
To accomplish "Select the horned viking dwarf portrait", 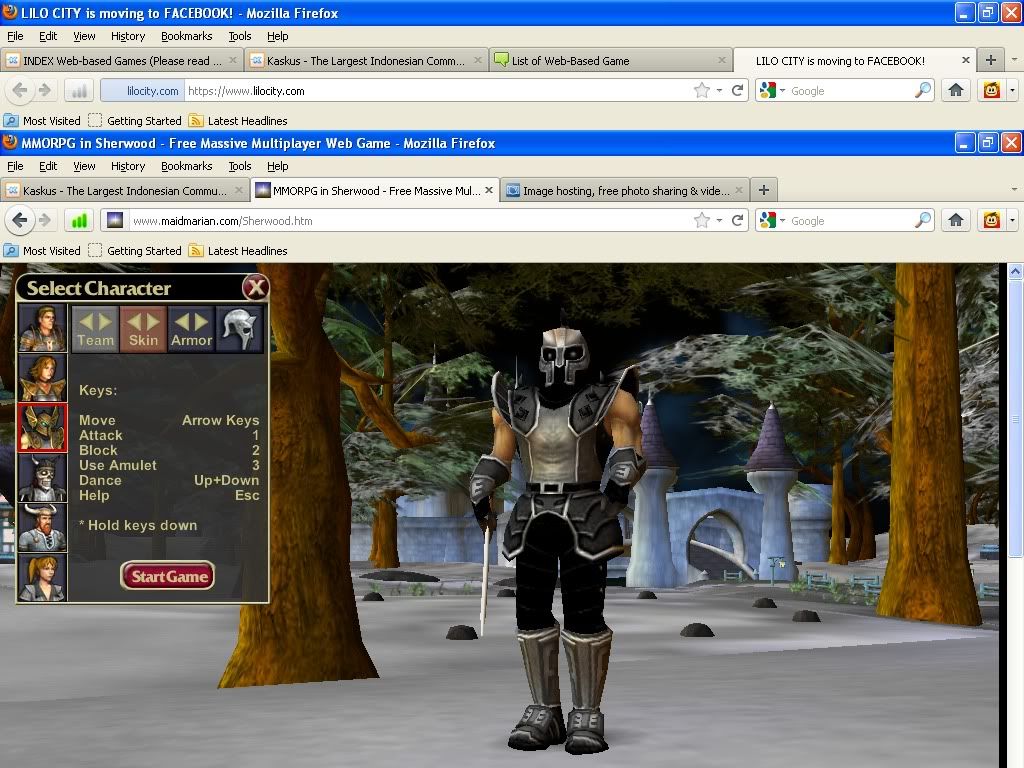I will point(42,527).
